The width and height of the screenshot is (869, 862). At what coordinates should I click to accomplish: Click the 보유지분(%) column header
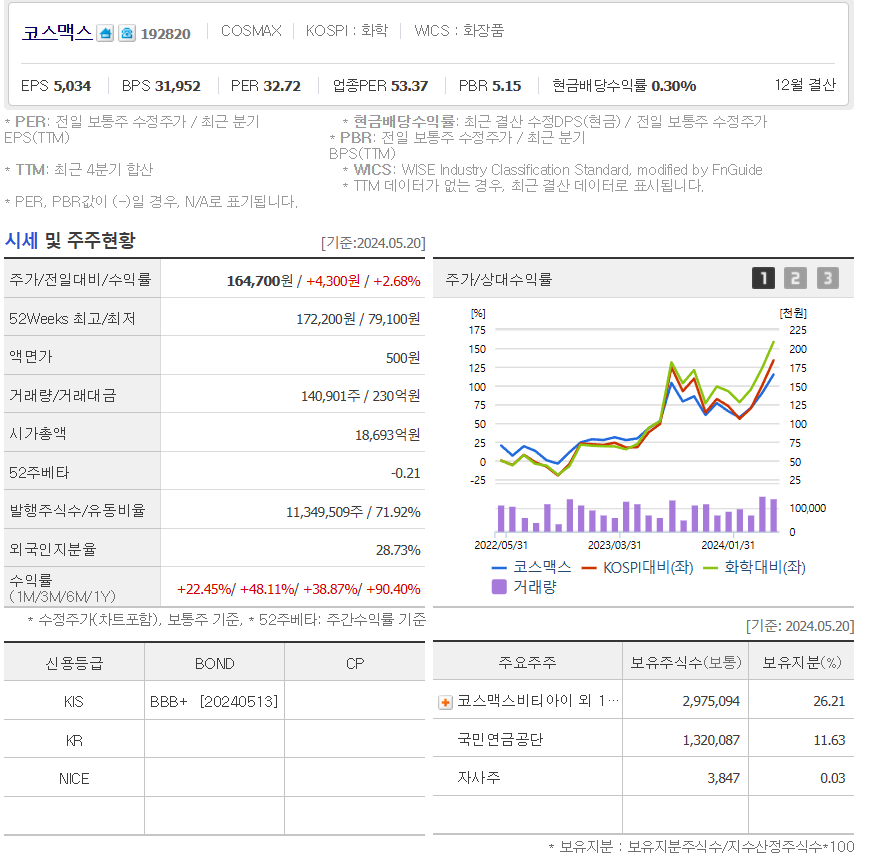point(801,662)
